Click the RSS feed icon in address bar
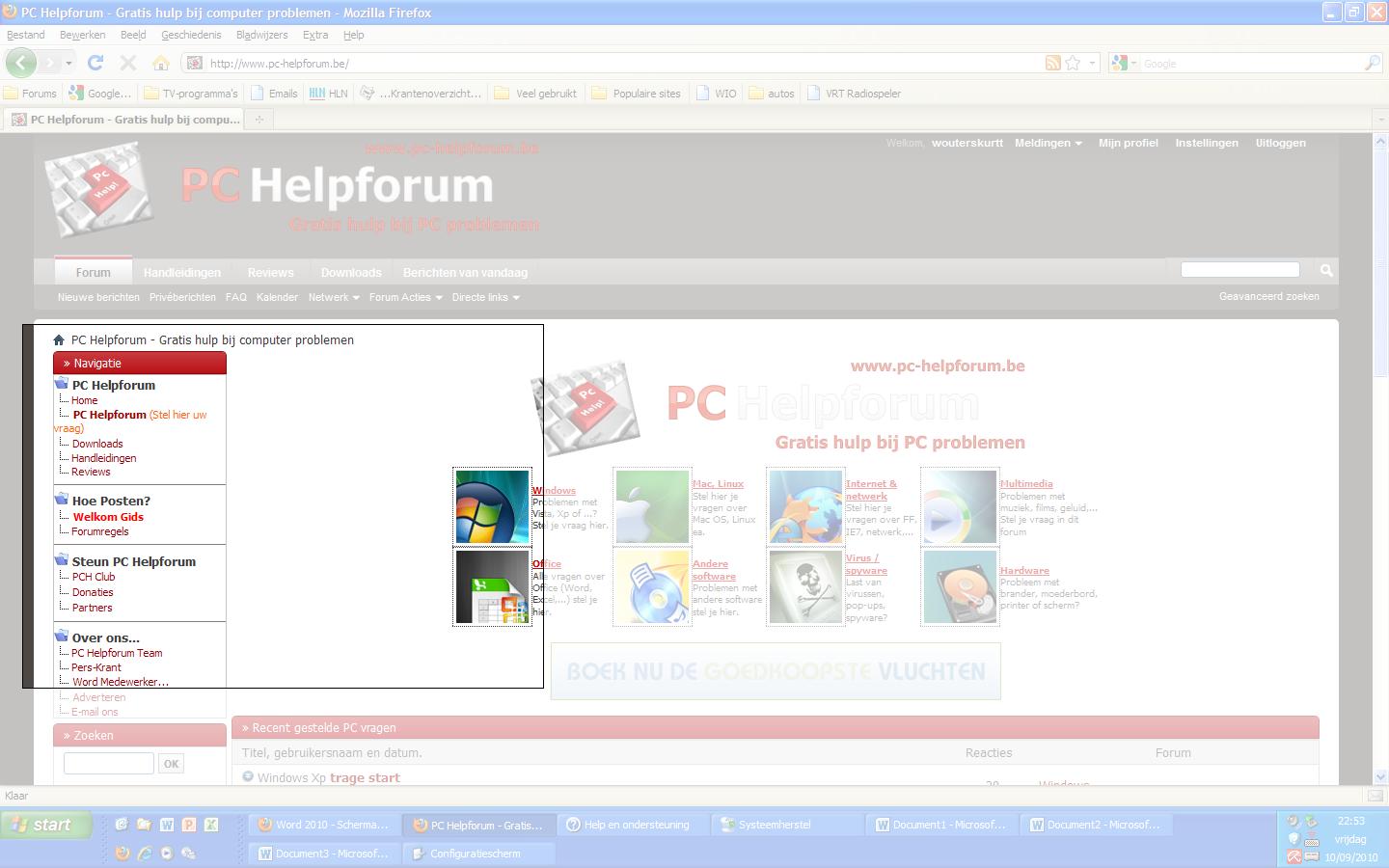This screenshot has width=1389, height=868. pyautogui.click(x=1053, y=63)
